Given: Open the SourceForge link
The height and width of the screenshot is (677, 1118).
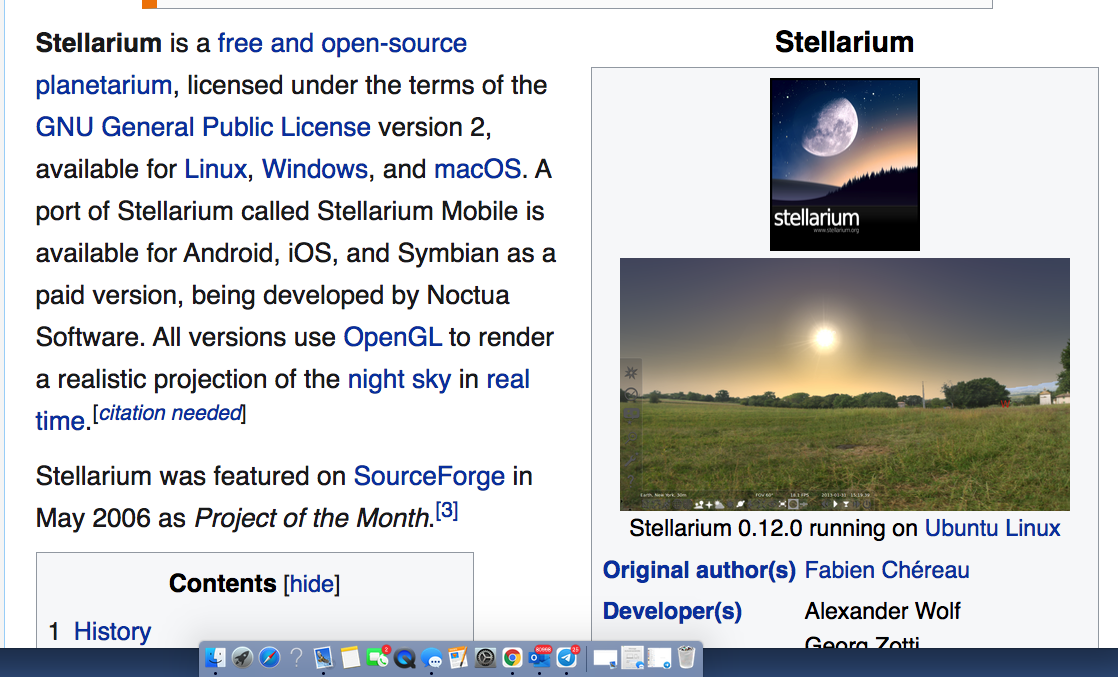Looking at the screenshot, I should tap(429, 476).
